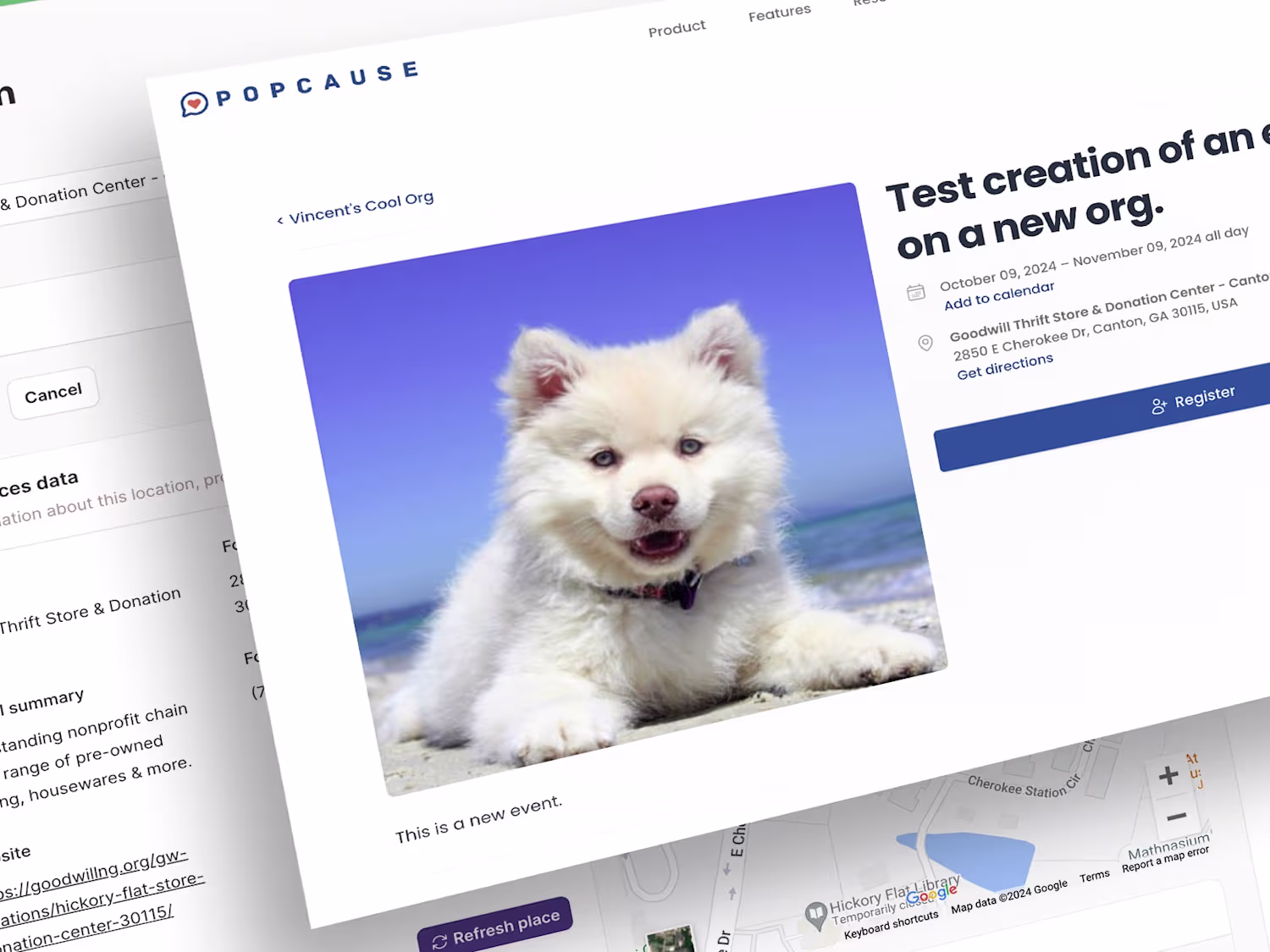Click Report a map error
The image size is (1270, 952).
1166,860
